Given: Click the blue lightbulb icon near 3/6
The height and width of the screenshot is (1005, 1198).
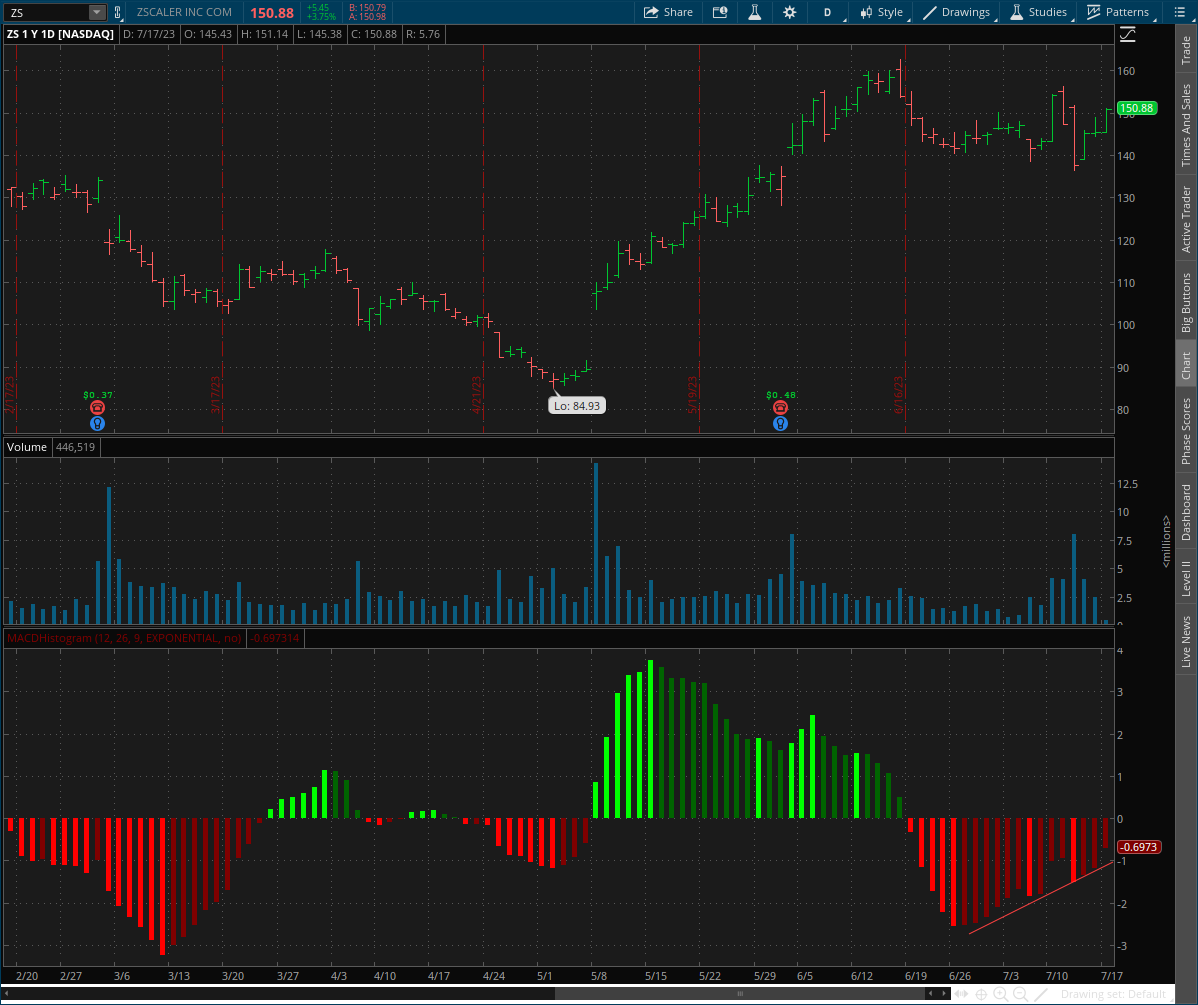Looking at the screenshot, I should click(x=97, y=423).
